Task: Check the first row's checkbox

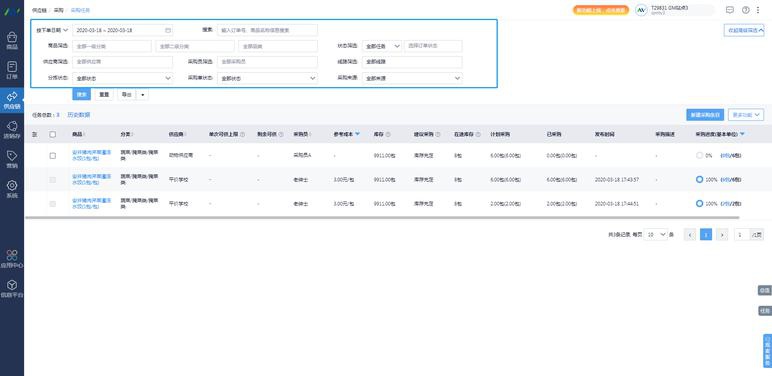Action: 53,156
